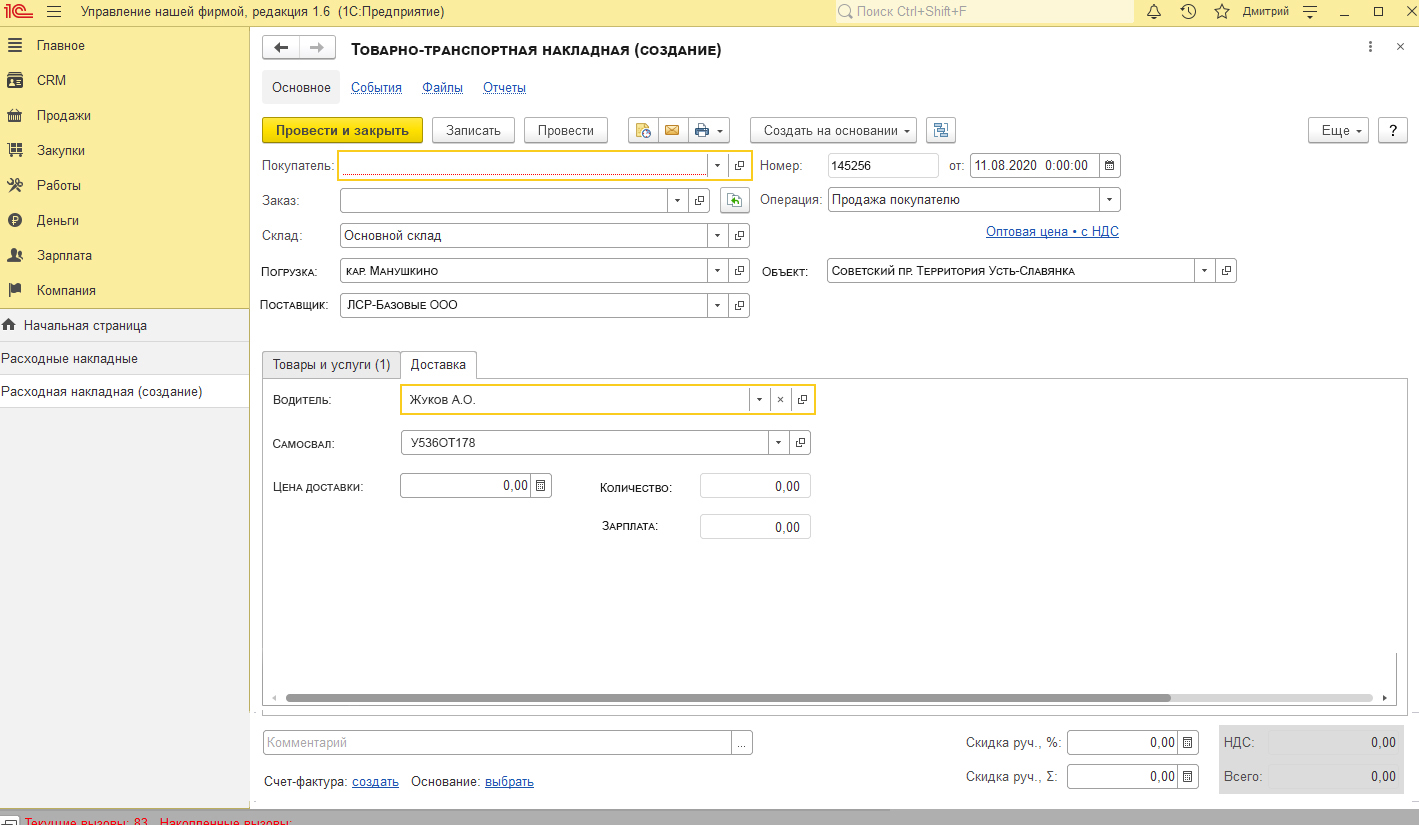Open notifications bell icon in the title bar
The width and height of the screenshot is (1419, 825).
pos(1154,12)
